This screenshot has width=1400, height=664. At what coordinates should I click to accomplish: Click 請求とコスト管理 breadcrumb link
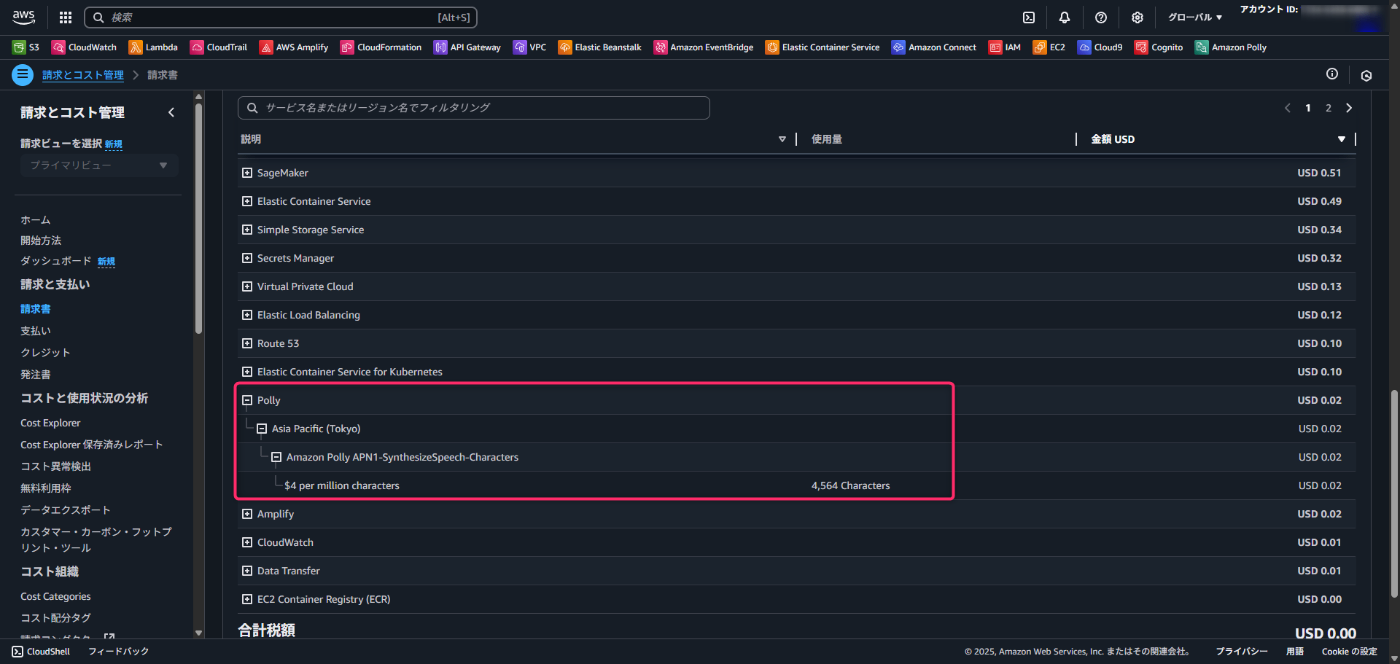[83, 75]
